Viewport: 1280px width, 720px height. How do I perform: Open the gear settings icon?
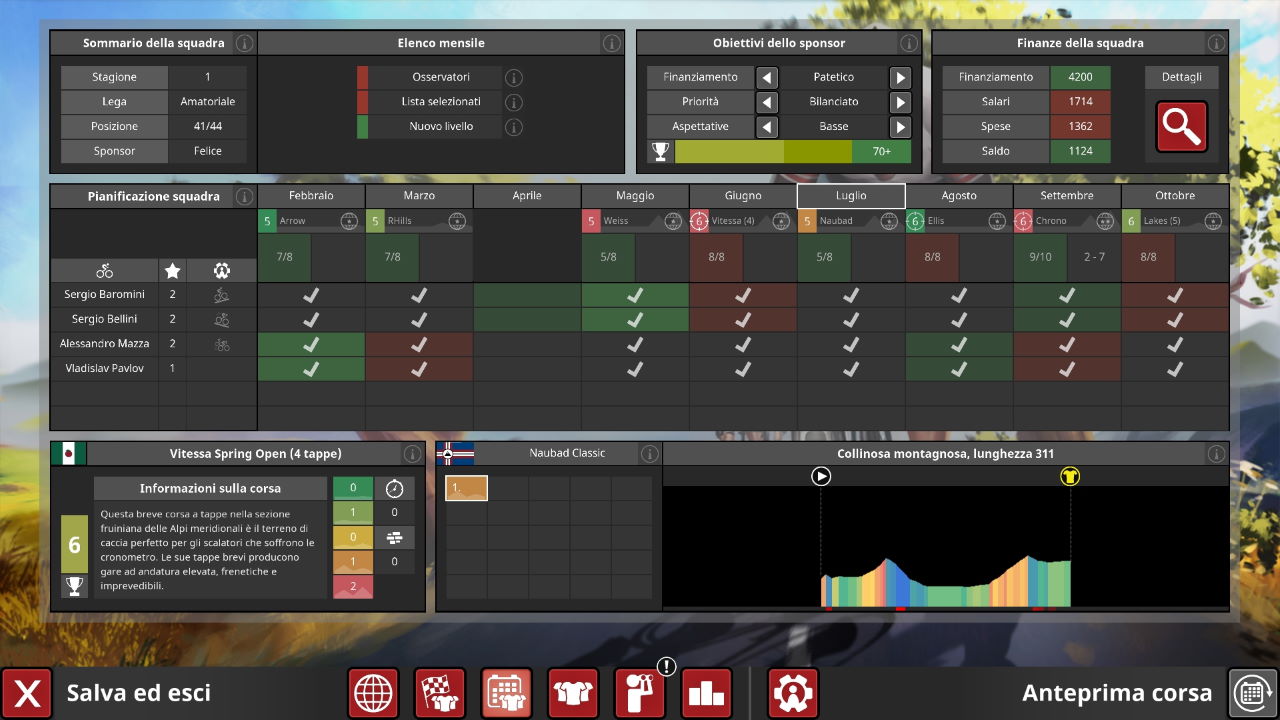coord(793,693)
